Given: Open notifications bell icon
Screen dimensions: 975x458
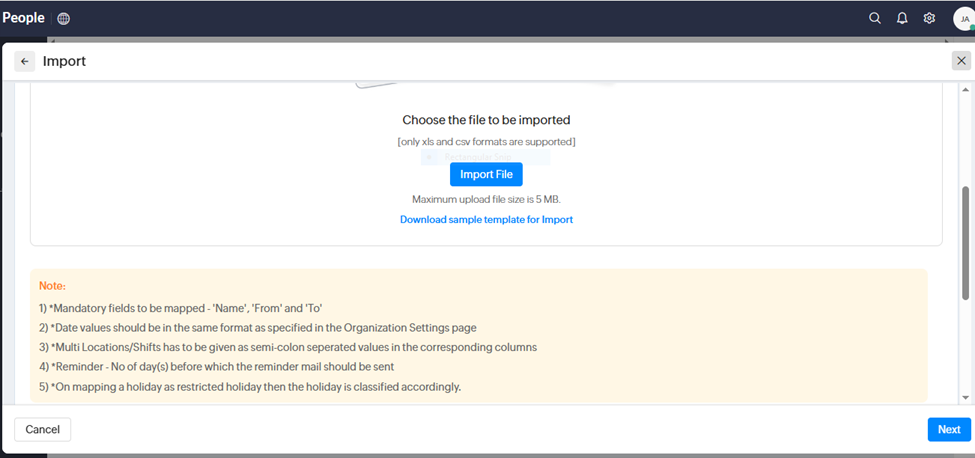Looking at the screenshot, I should [x=902, y=18].
